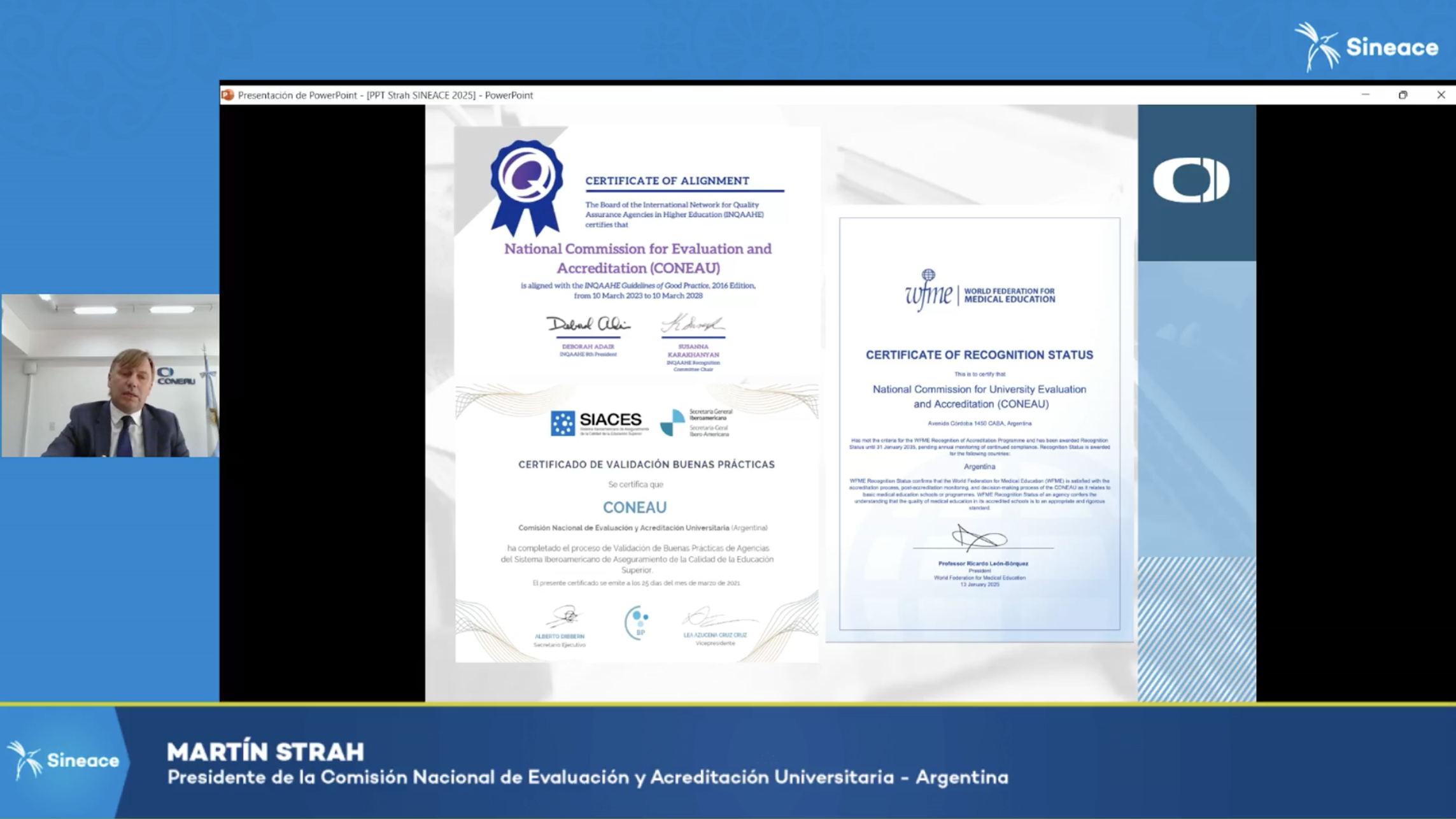Image resolution: width=1456 pixels, height=819 pixels.
Task: Click the PowerPoint icon in the title bar
Action: click(x=227, y=95)
